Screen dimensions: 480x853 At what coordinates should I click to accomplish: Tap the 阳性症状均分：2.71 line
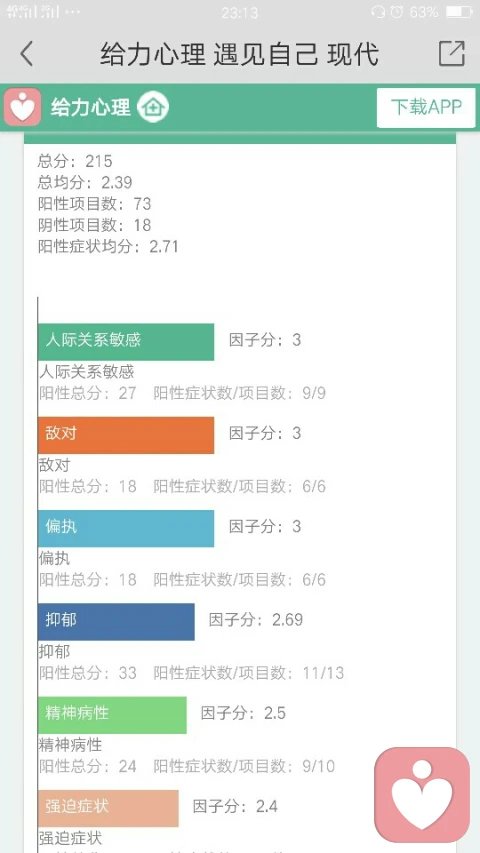coord(108,246)
